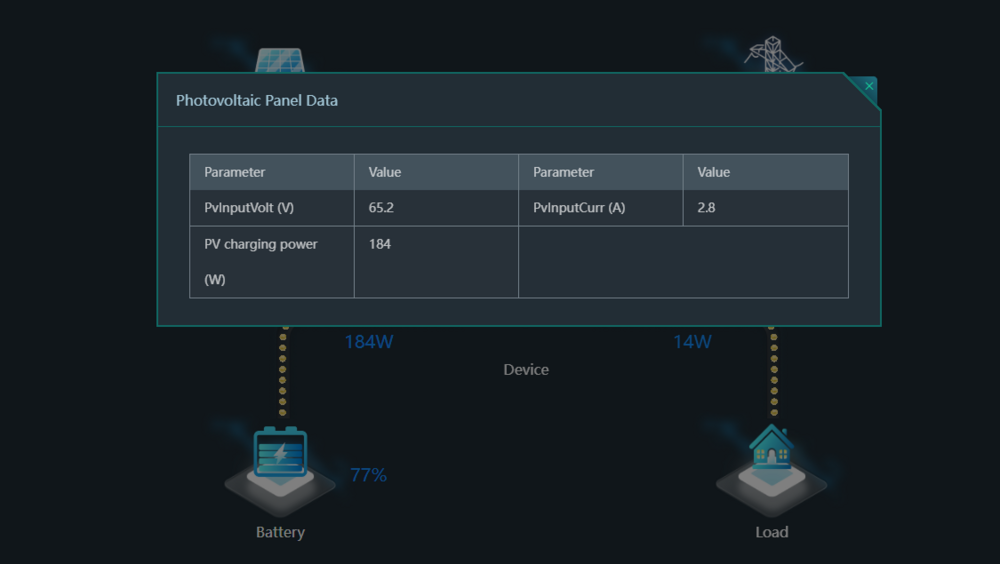Select the Photovoltaic Panel Data title
The image size is (1000, 564).
257,100
